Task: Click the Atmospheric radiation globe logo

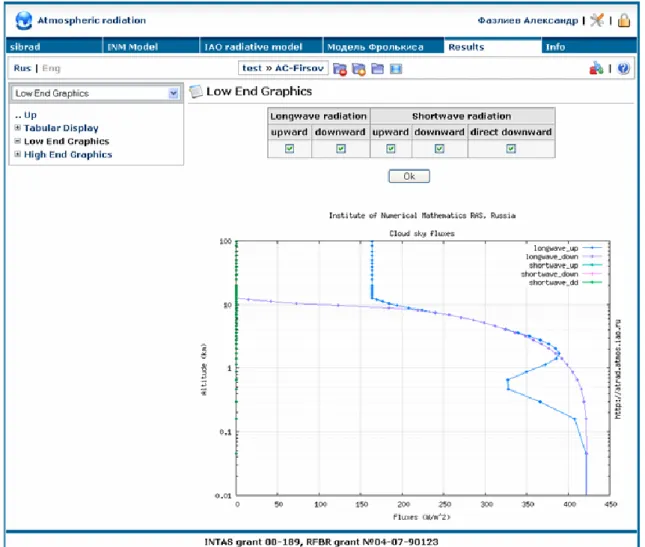Action: coord(23,21)
